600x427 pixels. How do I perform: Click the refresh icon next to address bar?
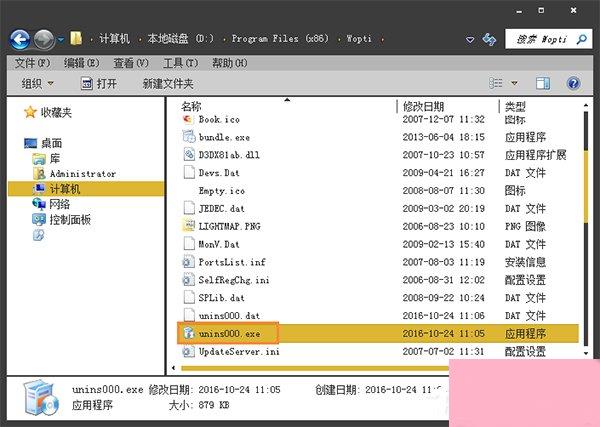pos(489,39)
